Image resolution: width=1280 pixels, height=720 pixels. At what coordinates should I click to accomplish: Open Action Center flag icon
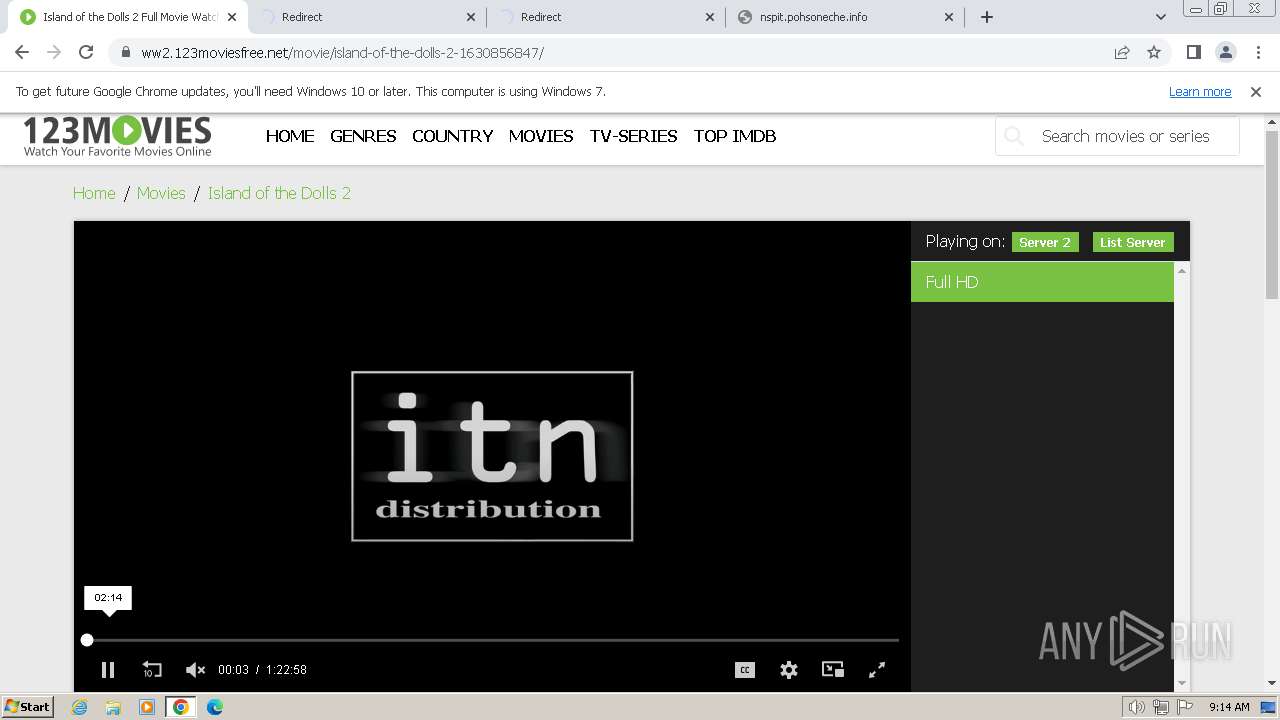pos(1185,707)
